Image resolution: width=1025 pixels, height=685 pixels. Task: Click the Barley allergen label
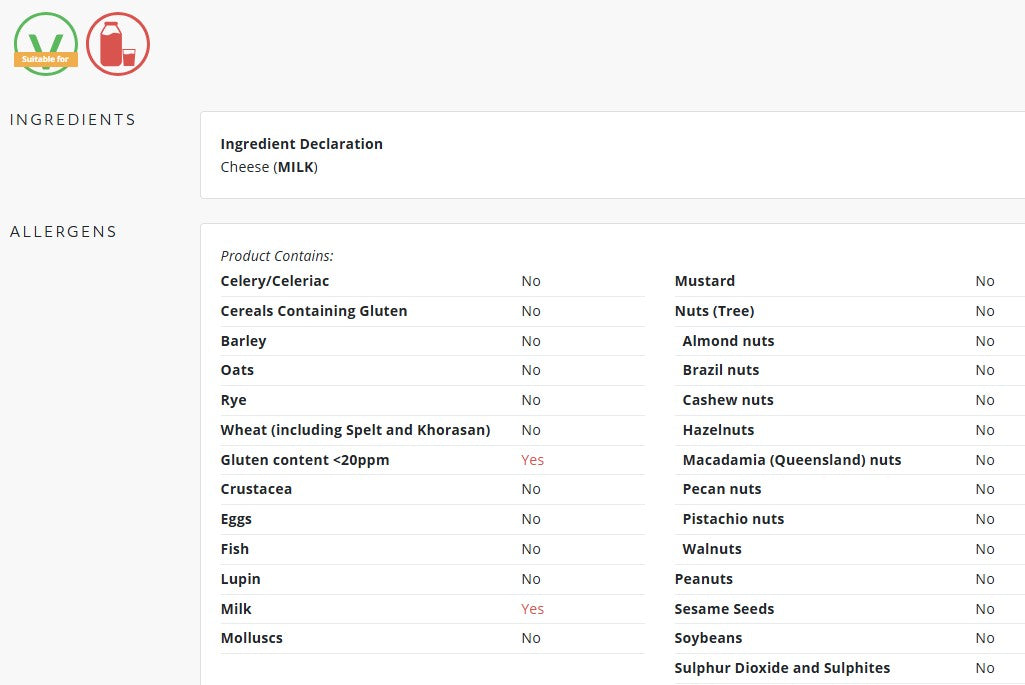243,341
